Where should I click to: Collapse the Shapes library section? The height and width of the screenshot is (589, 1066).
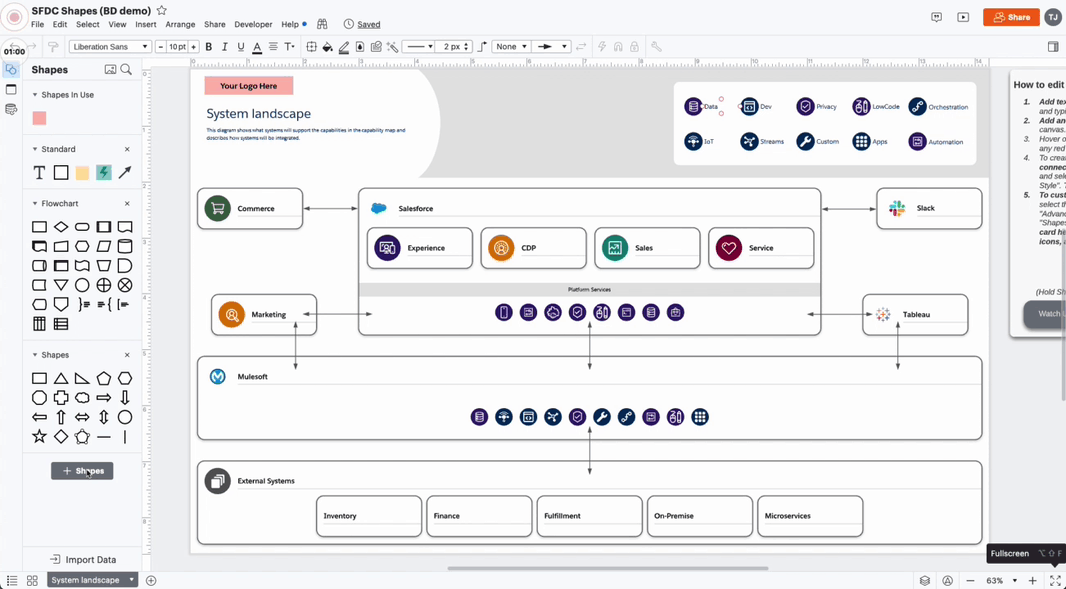[x=35, y=355]
